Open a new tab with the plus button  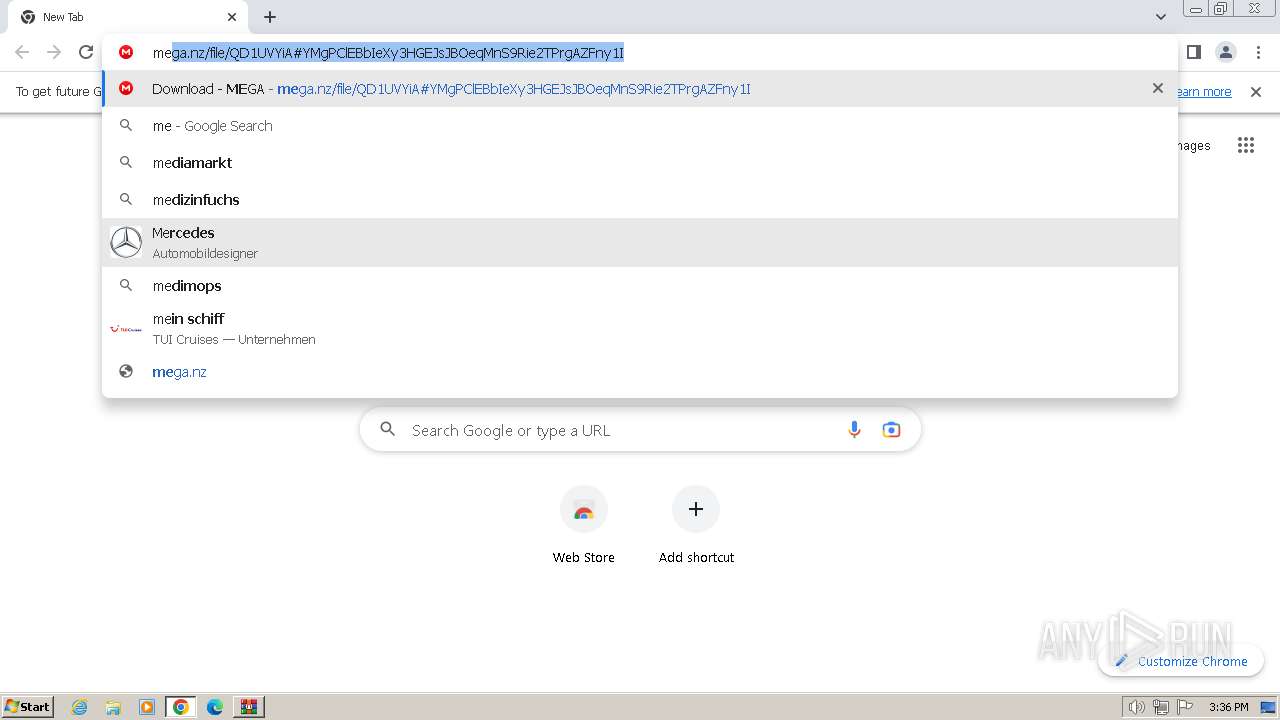click(270, 17)
